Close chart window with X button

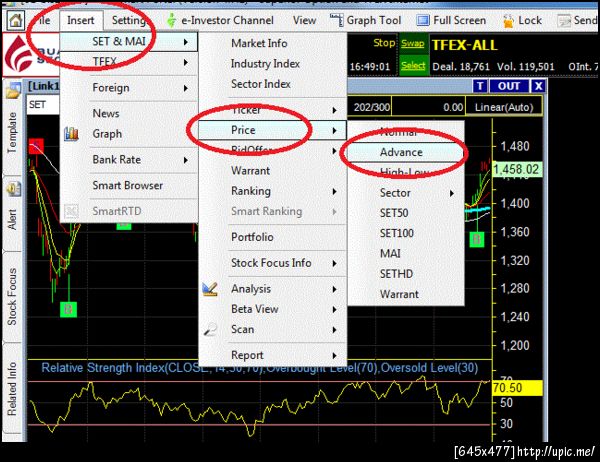click(x=538, y=86)
